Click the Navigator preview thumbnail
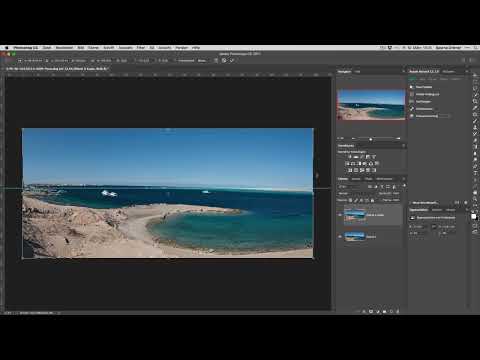This screenshot has width=480, height=360. tap(371, 104)
